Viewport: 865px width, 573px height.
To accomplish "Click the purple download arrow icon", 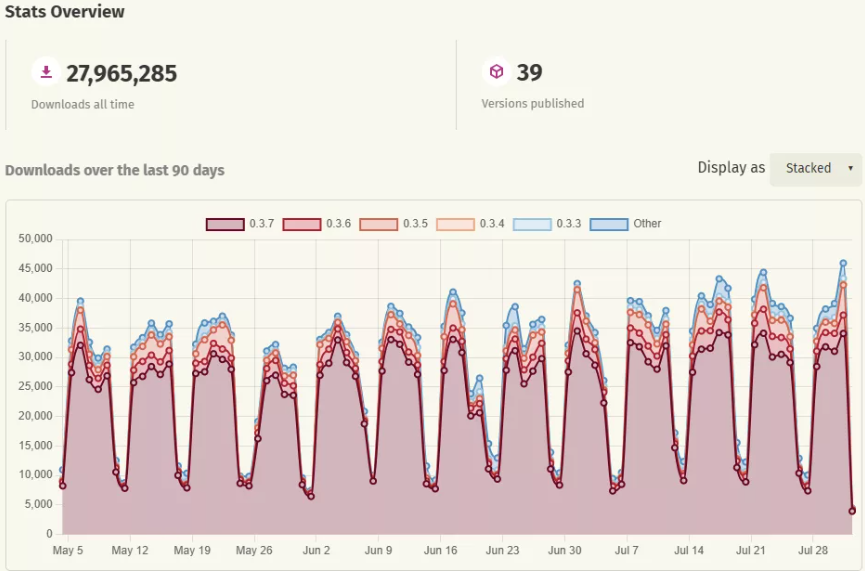I will (x=45, y=72).
